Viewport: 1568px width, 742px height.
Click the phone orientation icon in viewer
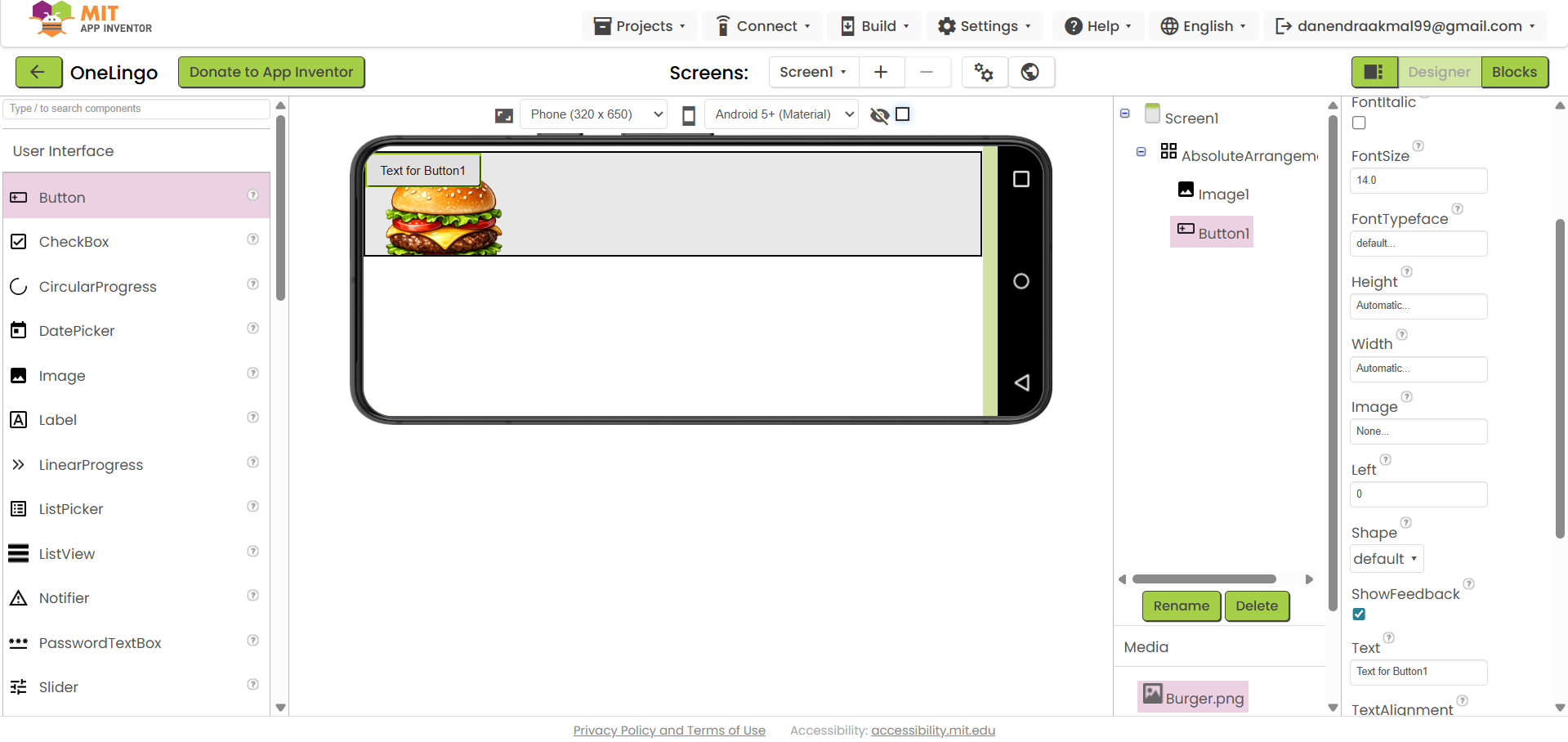pyautogui.click(x=689, y=115)
